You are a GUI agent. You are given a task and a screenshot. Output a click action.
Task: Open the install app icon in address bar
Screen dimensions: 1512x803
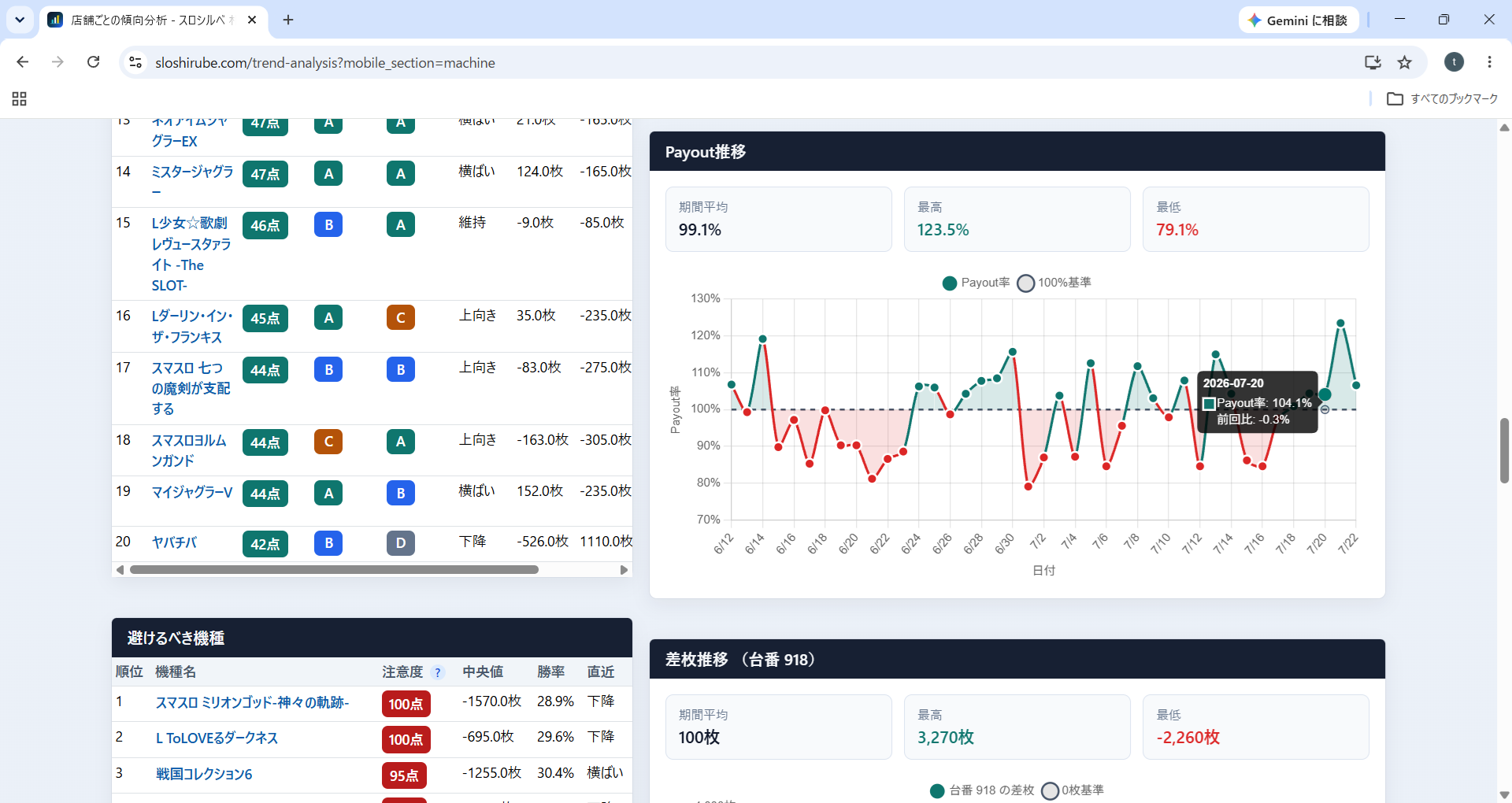[1373, 62]
